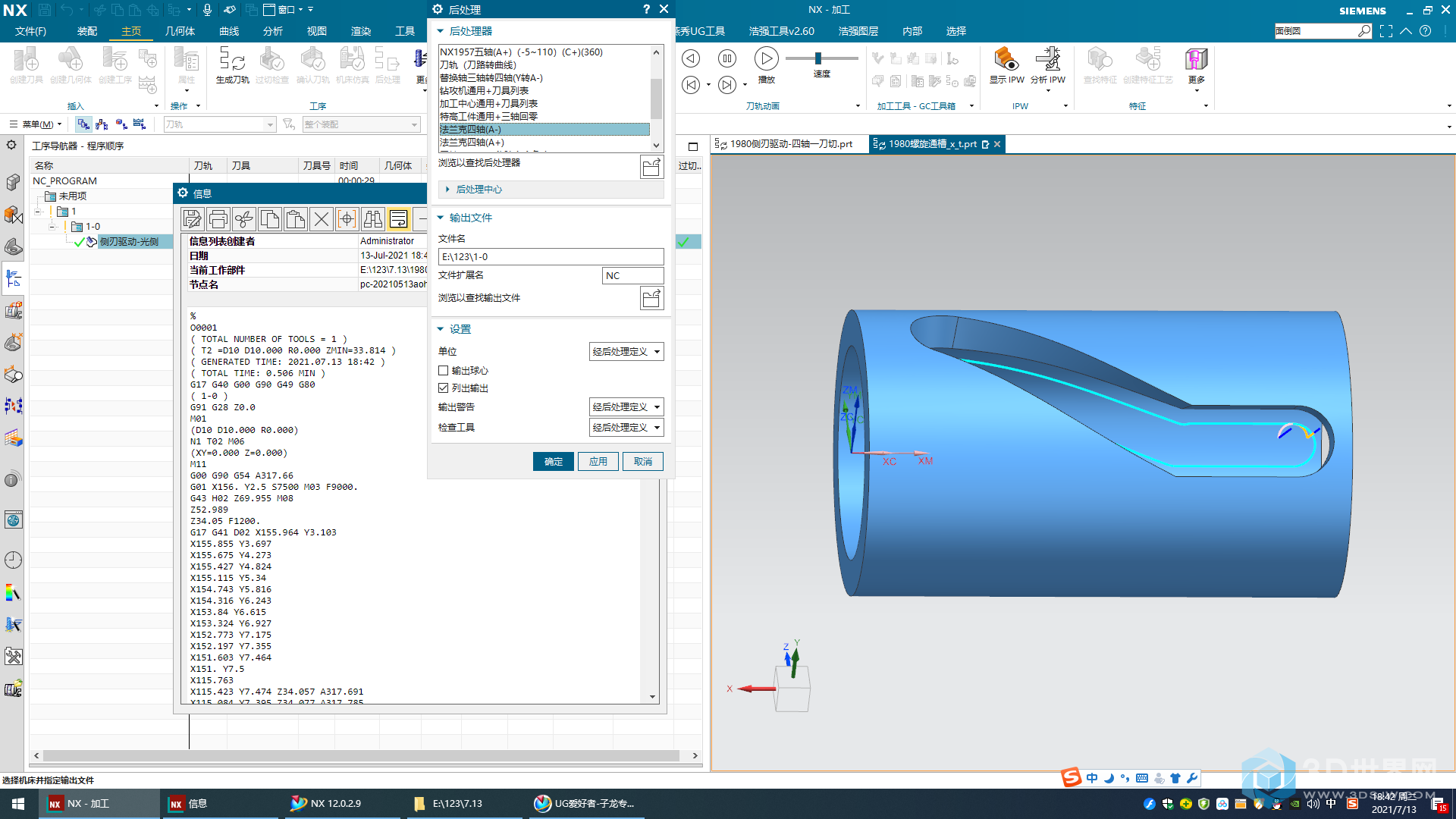
Task: Switch to the Machine Tool View icon
Action: (x=102, y=124)
